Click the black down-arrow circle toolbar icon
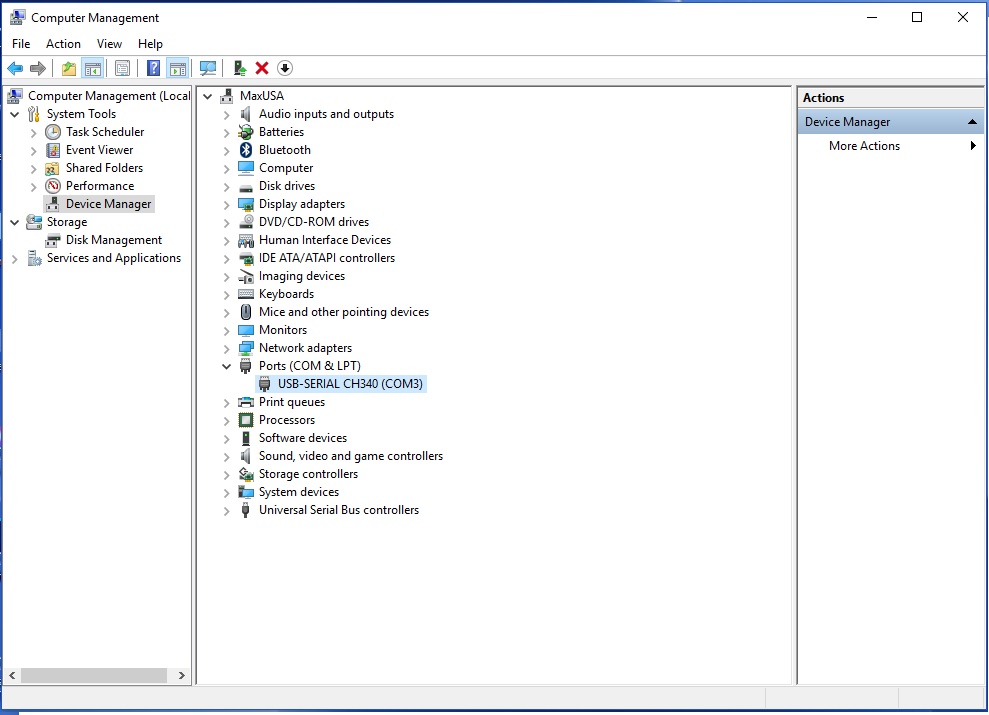Image resolution: width=989 pixels, height=715 pixels. [285, 68]
